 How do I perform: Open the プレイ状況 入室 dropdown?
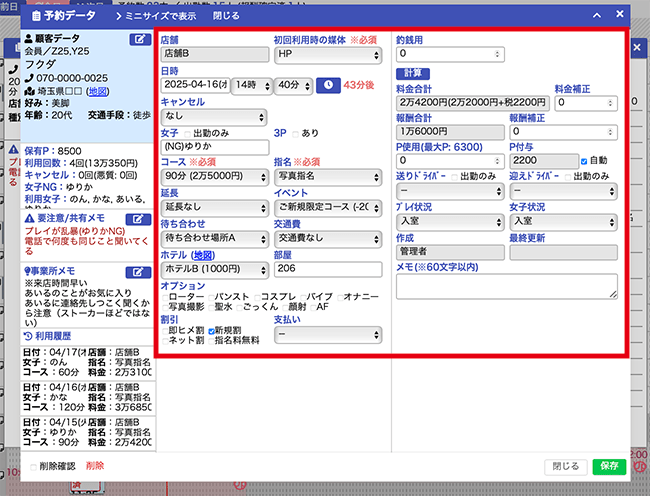[450, 222]
